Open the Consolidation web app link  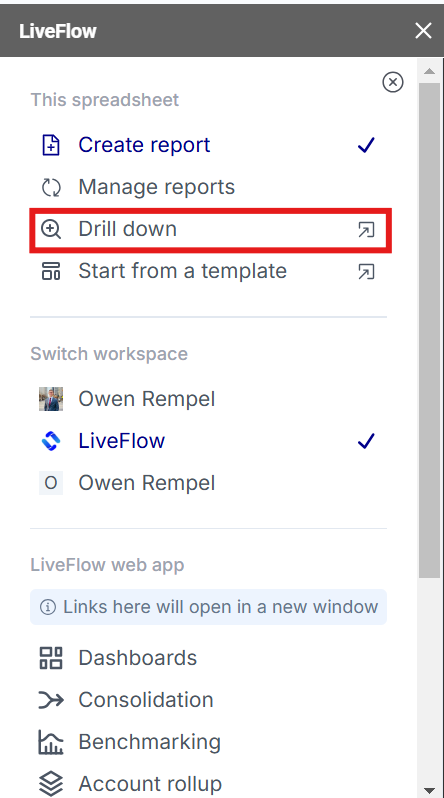pos(146,700)
